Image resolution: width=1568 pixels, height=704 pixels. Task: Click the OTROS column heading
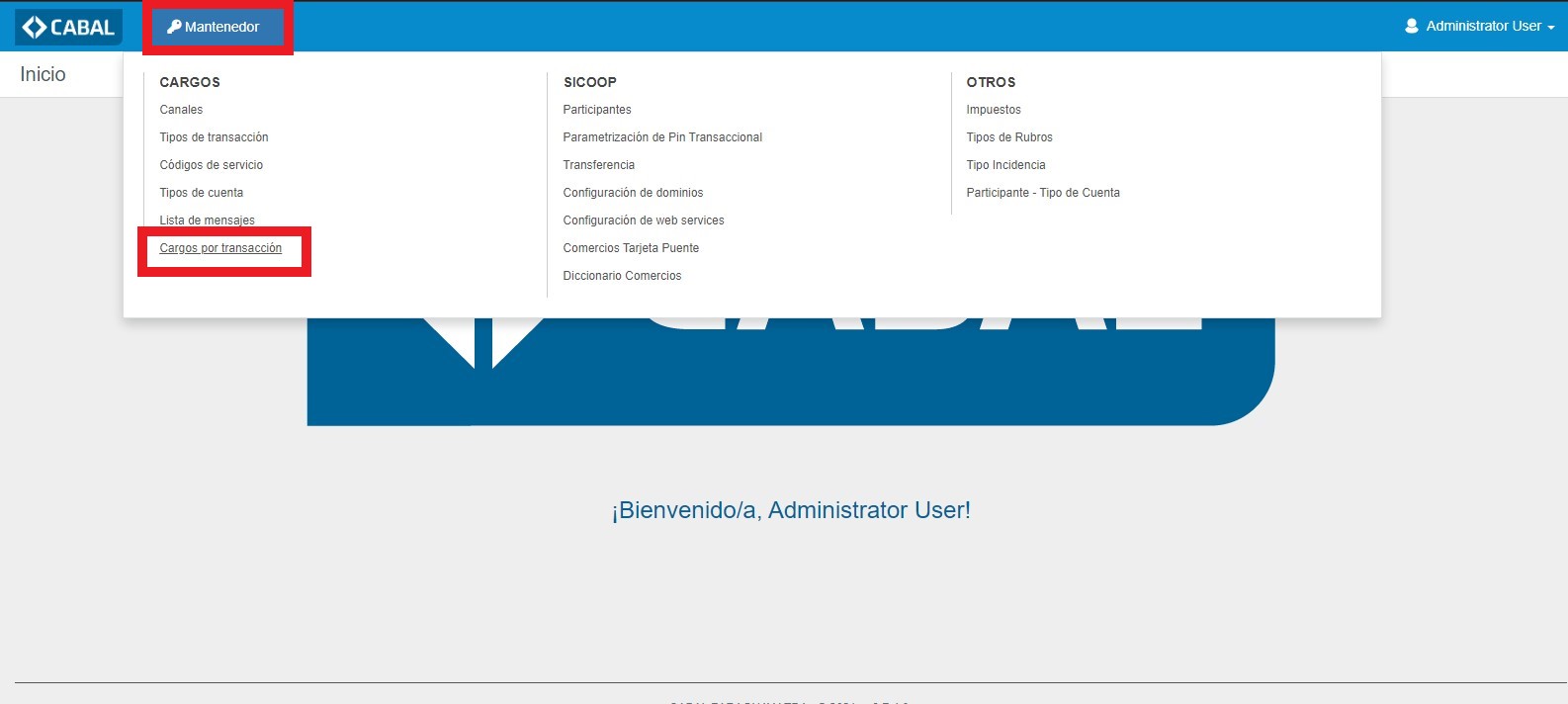[x=991, y=82]
